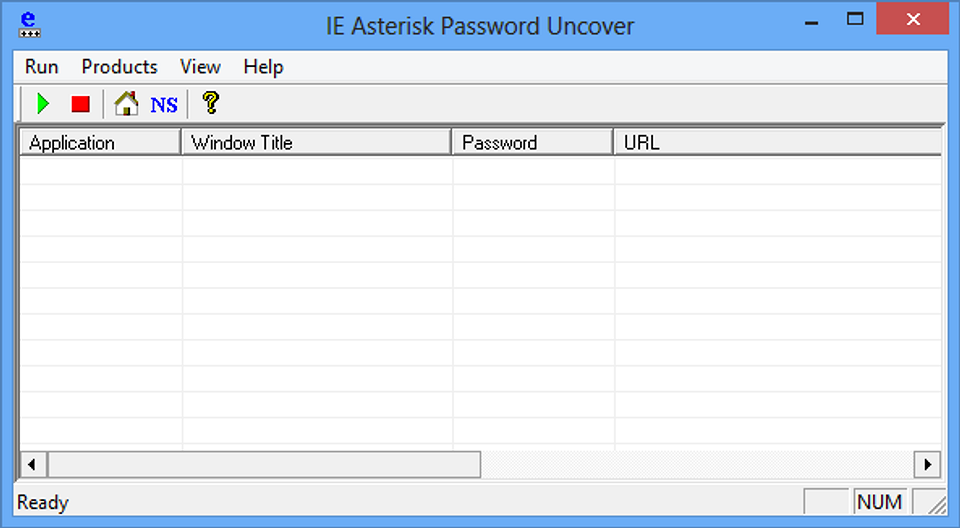Sort by the Password column header
The image size is (960, 528).
point(533,142)
